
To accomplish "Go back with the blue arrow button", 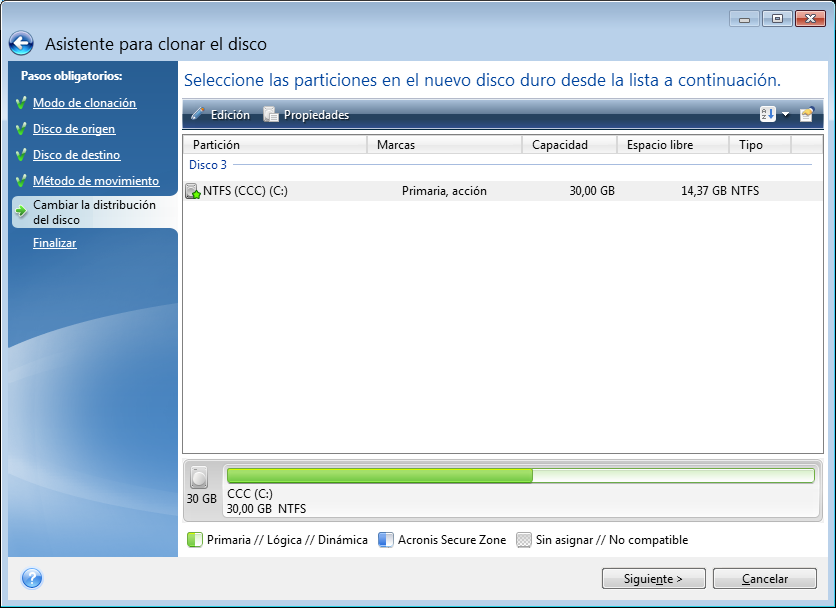I will tap(21, 44).
